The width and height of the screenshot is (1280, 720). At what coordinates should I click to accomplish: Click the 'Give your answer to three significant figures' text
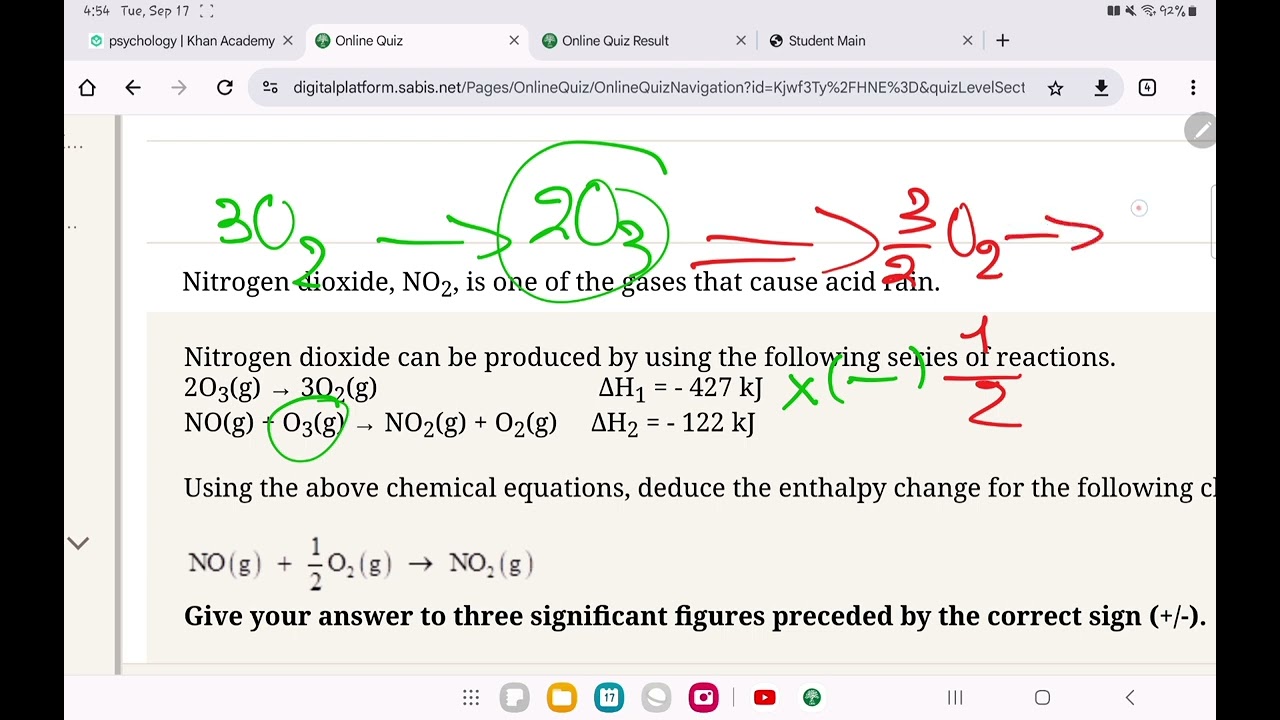(695, 617)
